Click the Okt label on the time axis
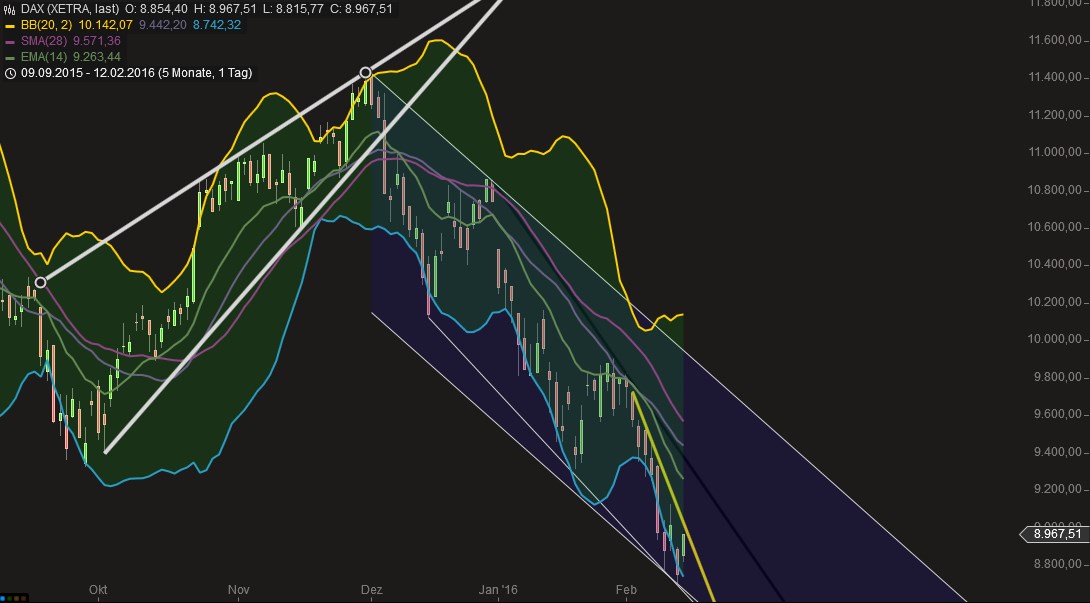Viewport: 1090px width, 603px height. coord(98,590)
